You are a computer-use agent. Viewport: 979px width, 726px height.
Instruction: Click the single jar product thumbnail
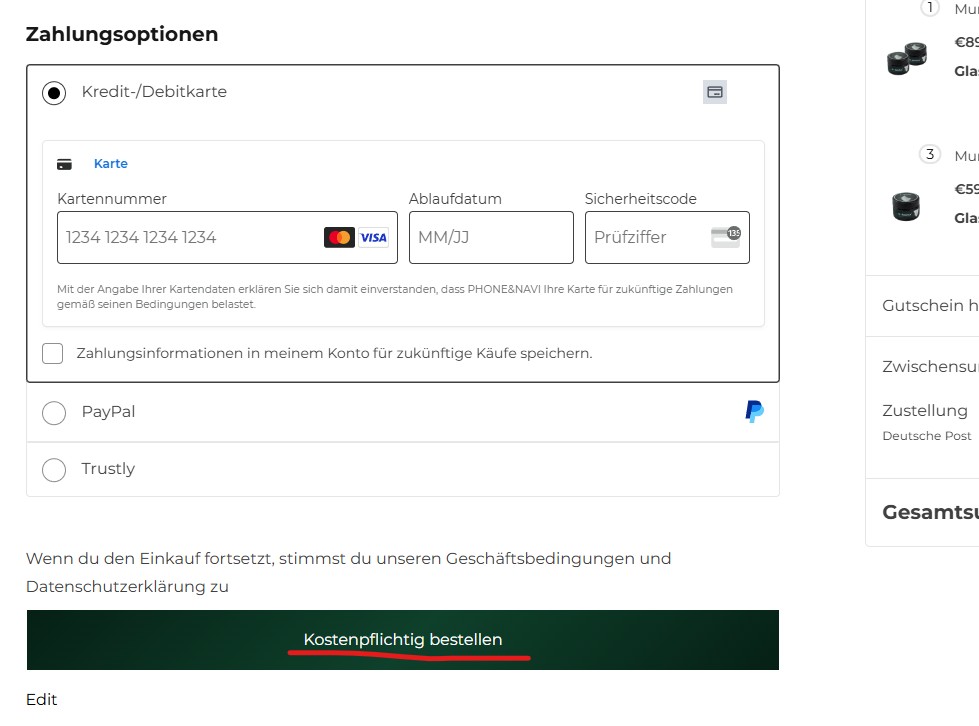pyautogui.click(x=906, y=206)
